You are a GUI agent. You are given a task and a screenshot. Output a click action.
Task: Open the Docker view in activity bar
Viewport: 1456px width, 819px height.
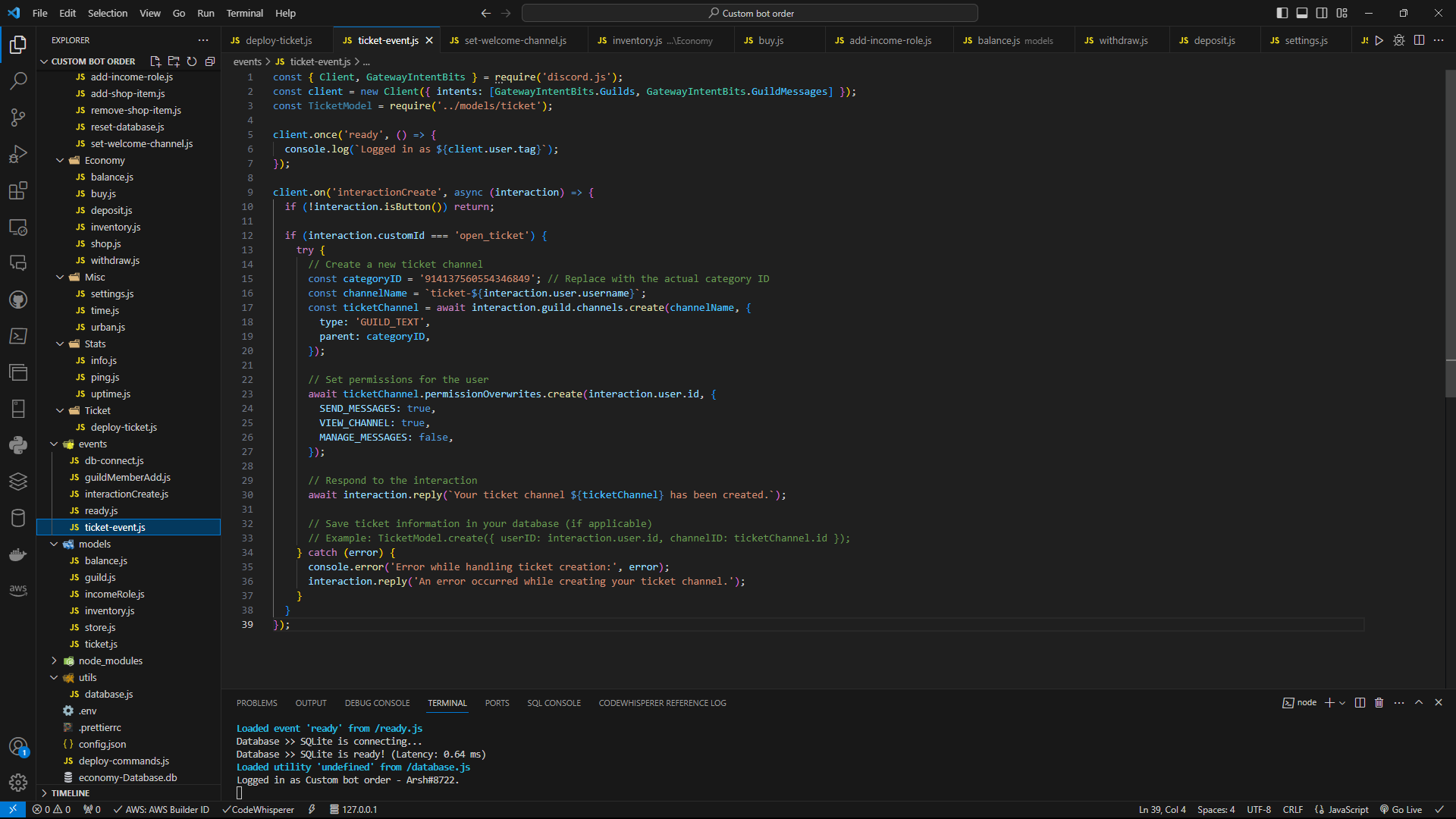pyautogui.click(x=18, y=554)
